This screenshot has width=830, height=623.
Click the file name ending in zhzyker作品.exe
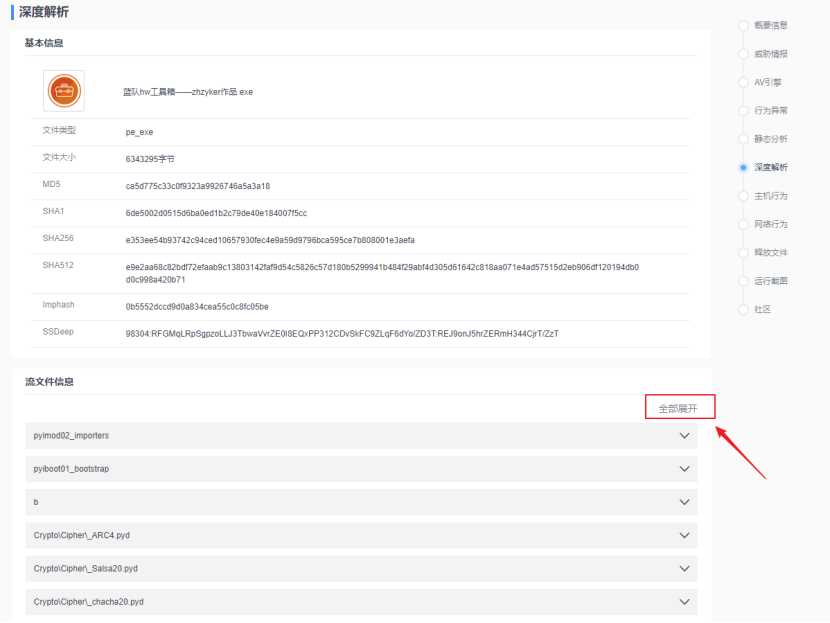pyautogui.click(x=188, y=92)
